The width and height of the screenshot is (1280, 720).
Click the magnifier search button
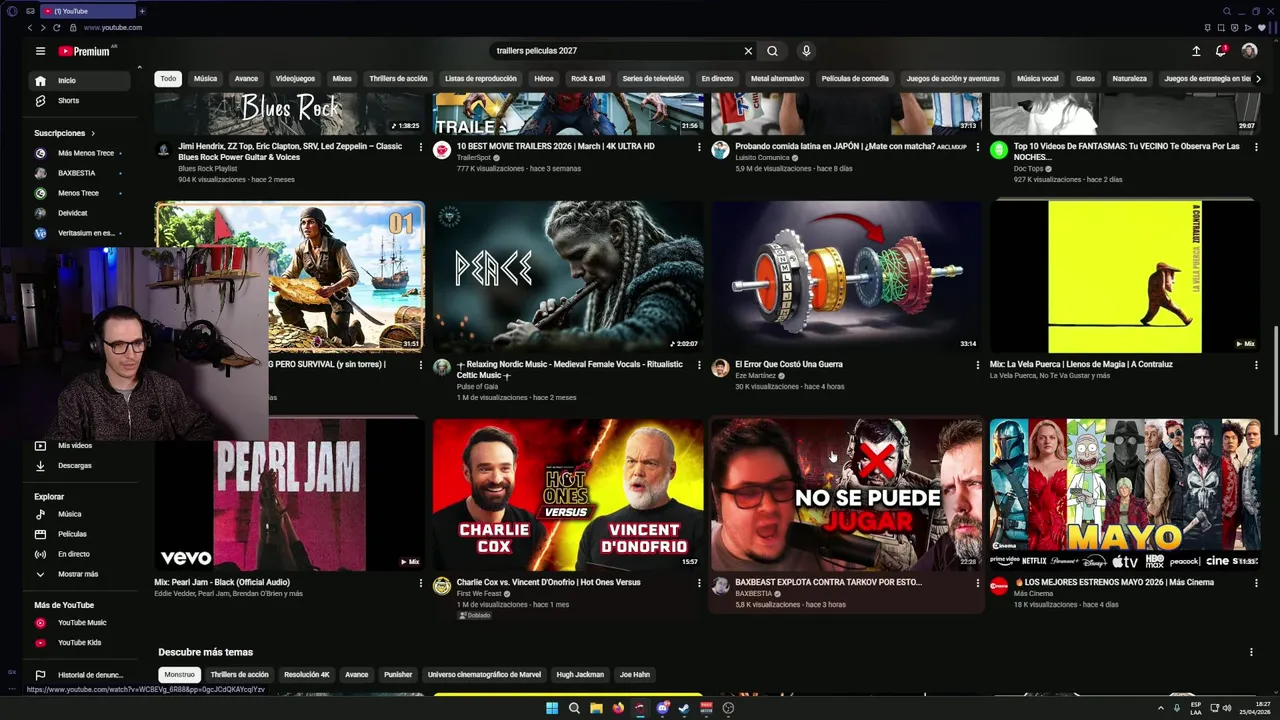click(x=772, y=51)
